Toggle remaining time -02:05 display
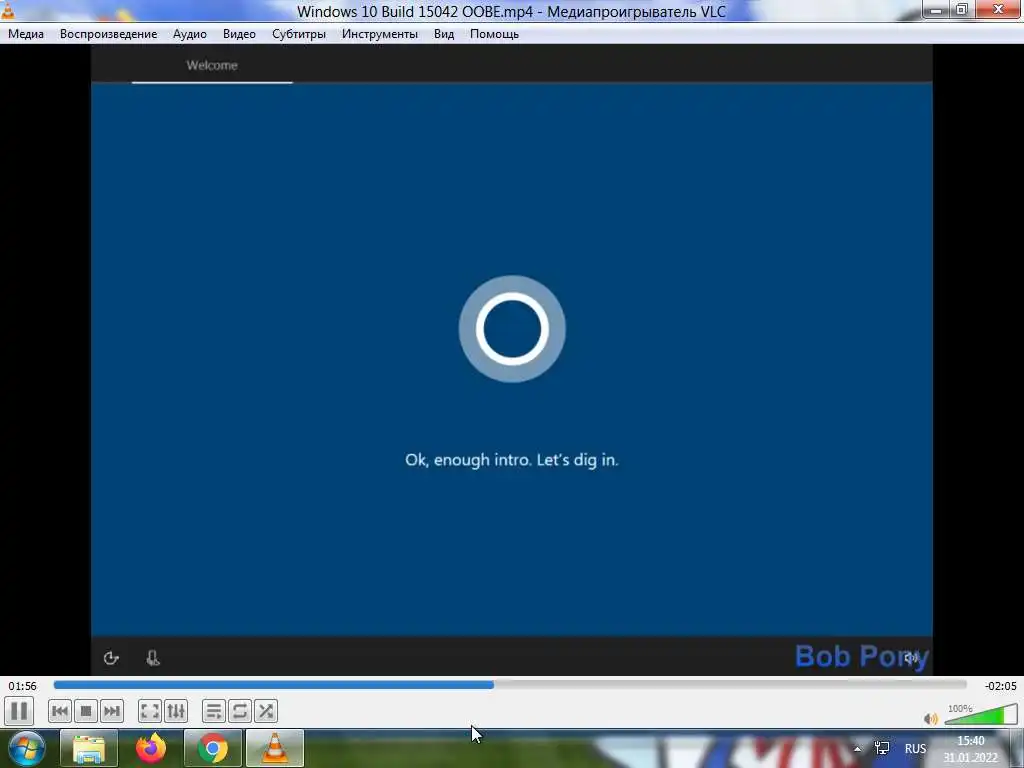This screenshot has height=768, width=1024. 1000,686
